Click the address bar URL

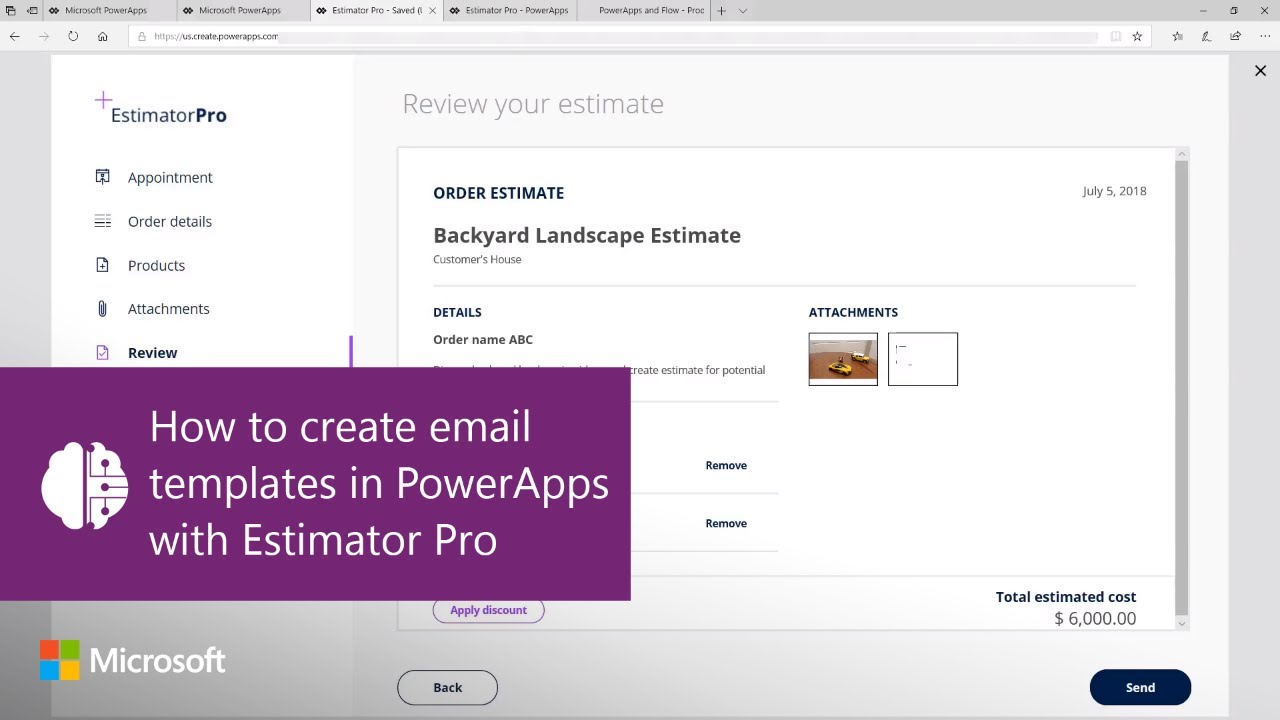pos(216,36)
